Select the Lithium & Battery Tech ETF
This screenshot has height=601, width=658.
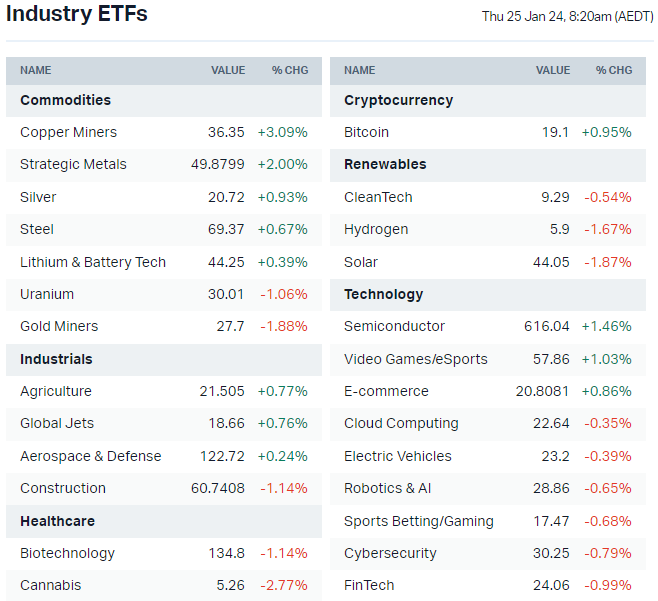coord(93,262)
